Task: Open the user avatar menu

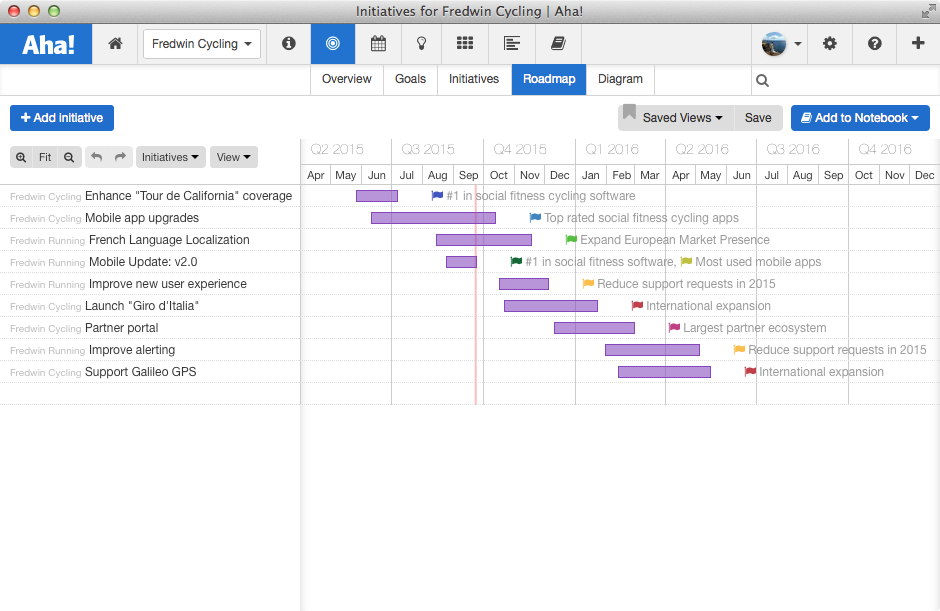Action: click(x=781, y=44)
